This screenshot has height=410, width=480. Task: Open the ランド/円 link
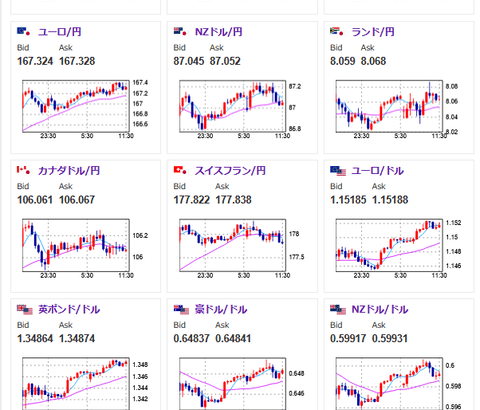(373, 32)
